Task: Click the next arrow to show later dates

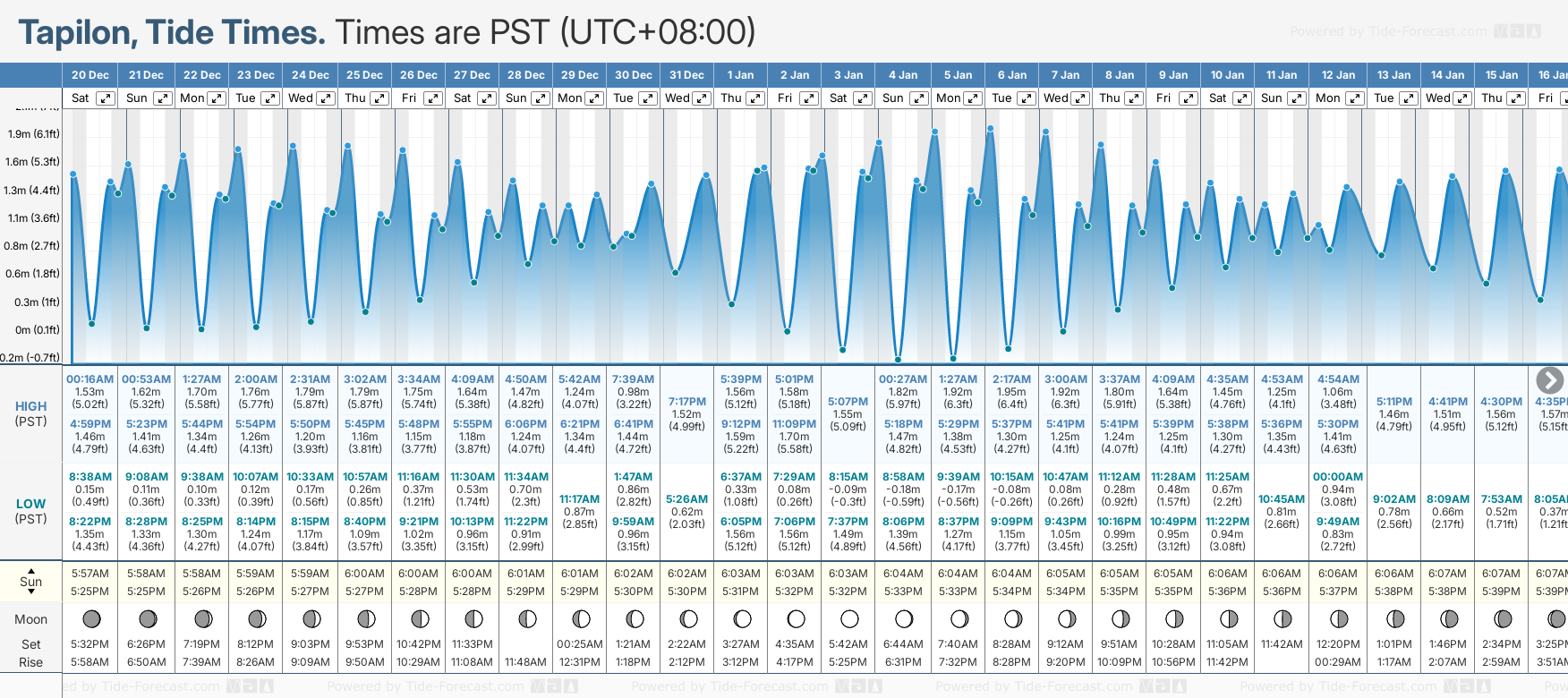Action: [x=1549, y=380]
